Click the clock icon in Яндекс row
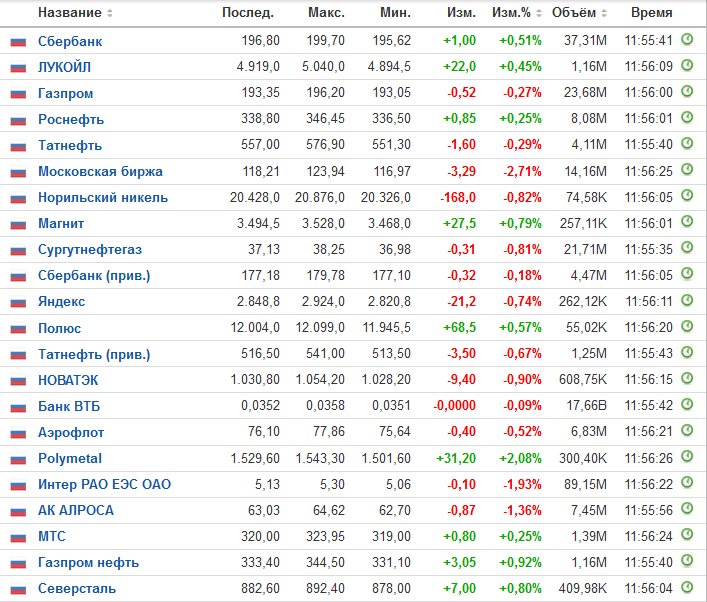This screenshot has width=707, height=602. [x=687, y=300]
